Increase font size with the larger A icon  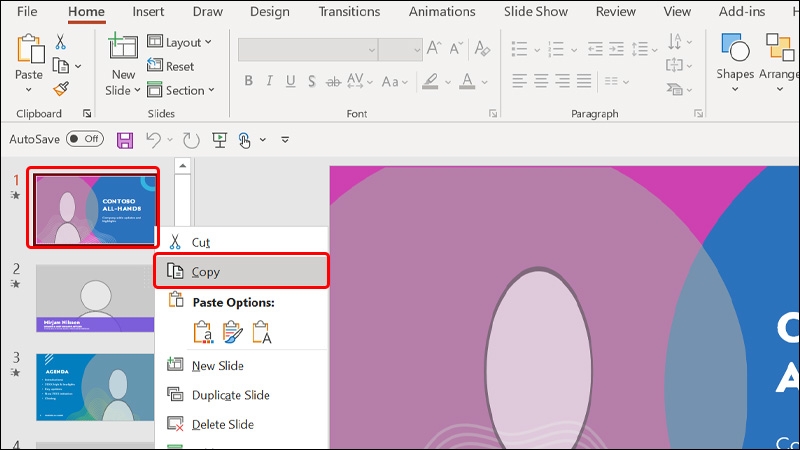pyautogui.click(x=434, y=48)
